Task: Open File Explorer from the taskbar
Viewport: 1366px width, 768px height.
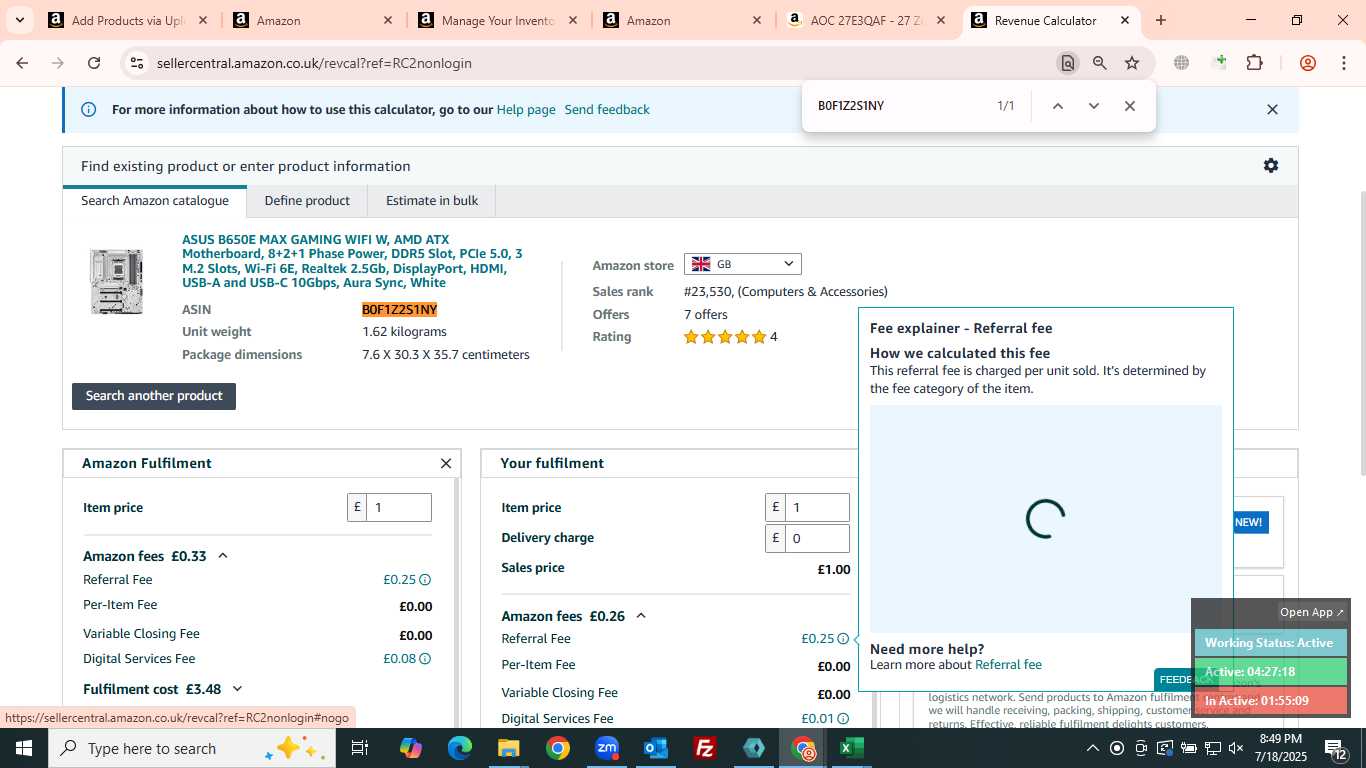Action: click(509, 748)
